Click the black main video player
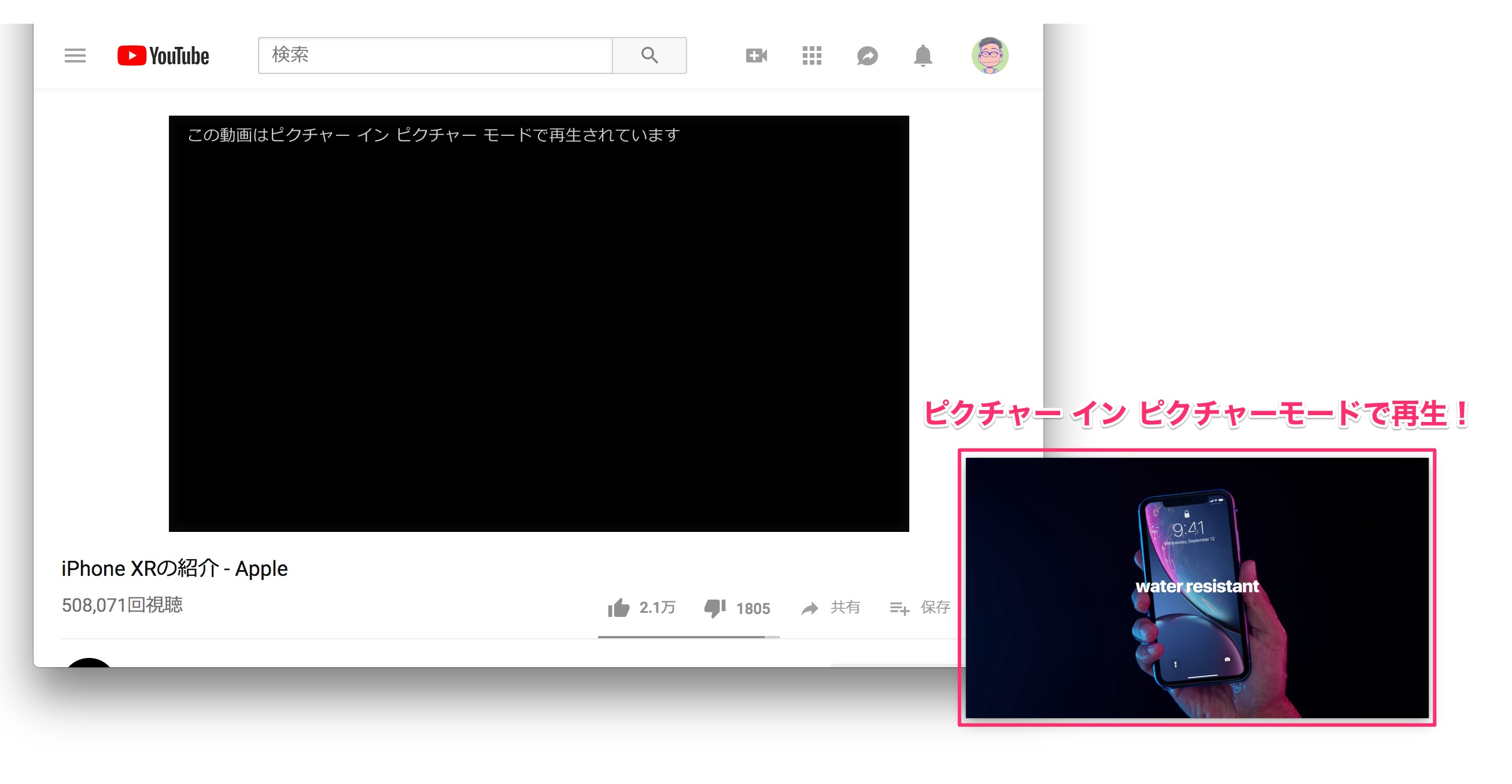 tap(539, 323)
